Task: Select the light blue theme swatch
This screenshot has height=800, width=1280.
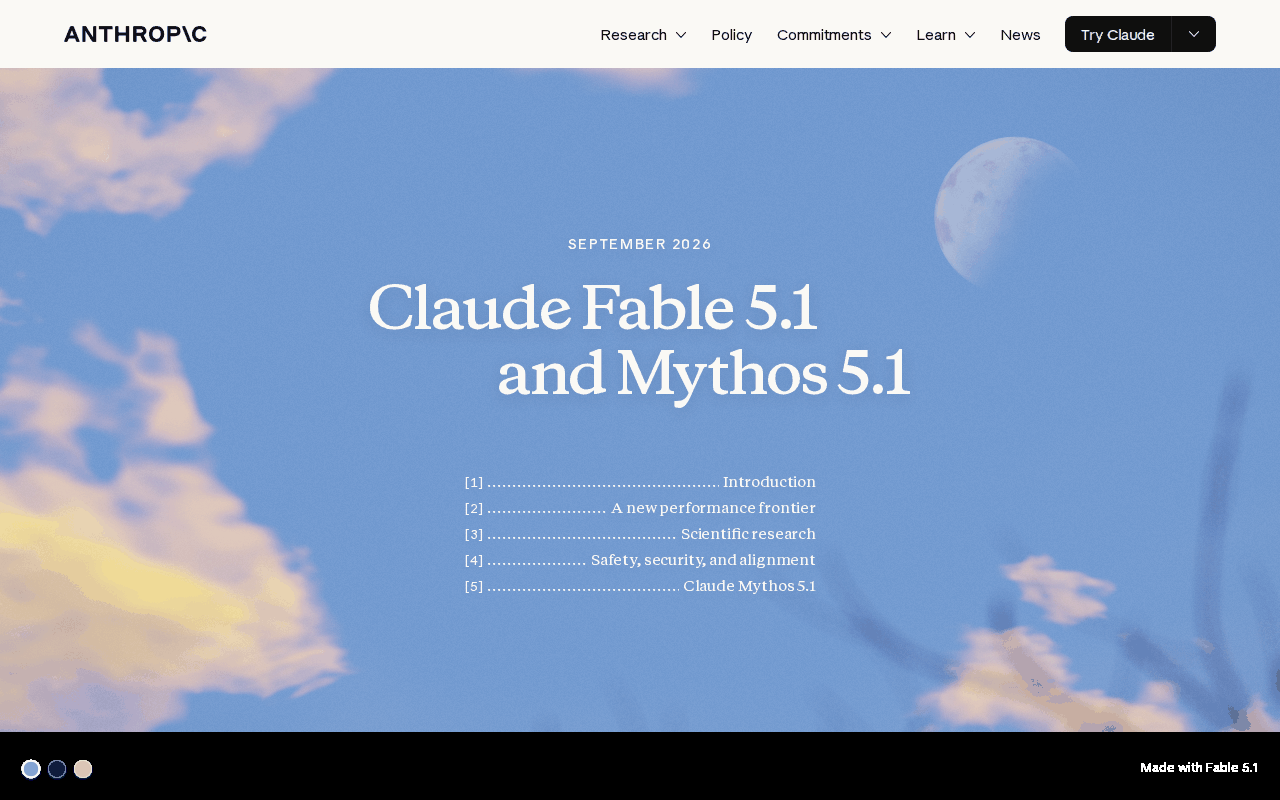Action: (x=31, y=769)
